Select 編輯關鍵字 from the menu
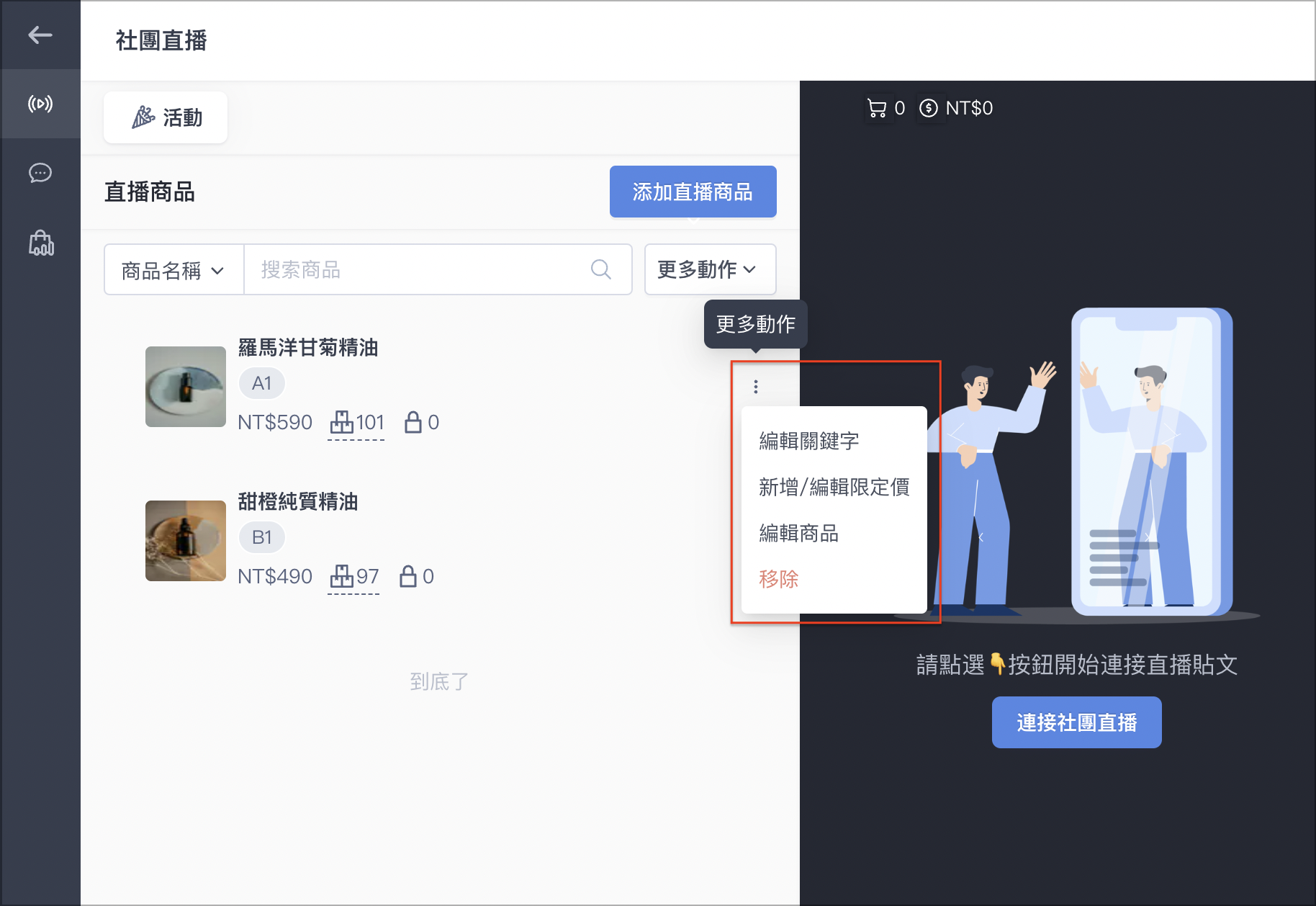Image resolution: width=1316 pixels, height=906 pixels. pyautogui.click(x=809, y=441)
